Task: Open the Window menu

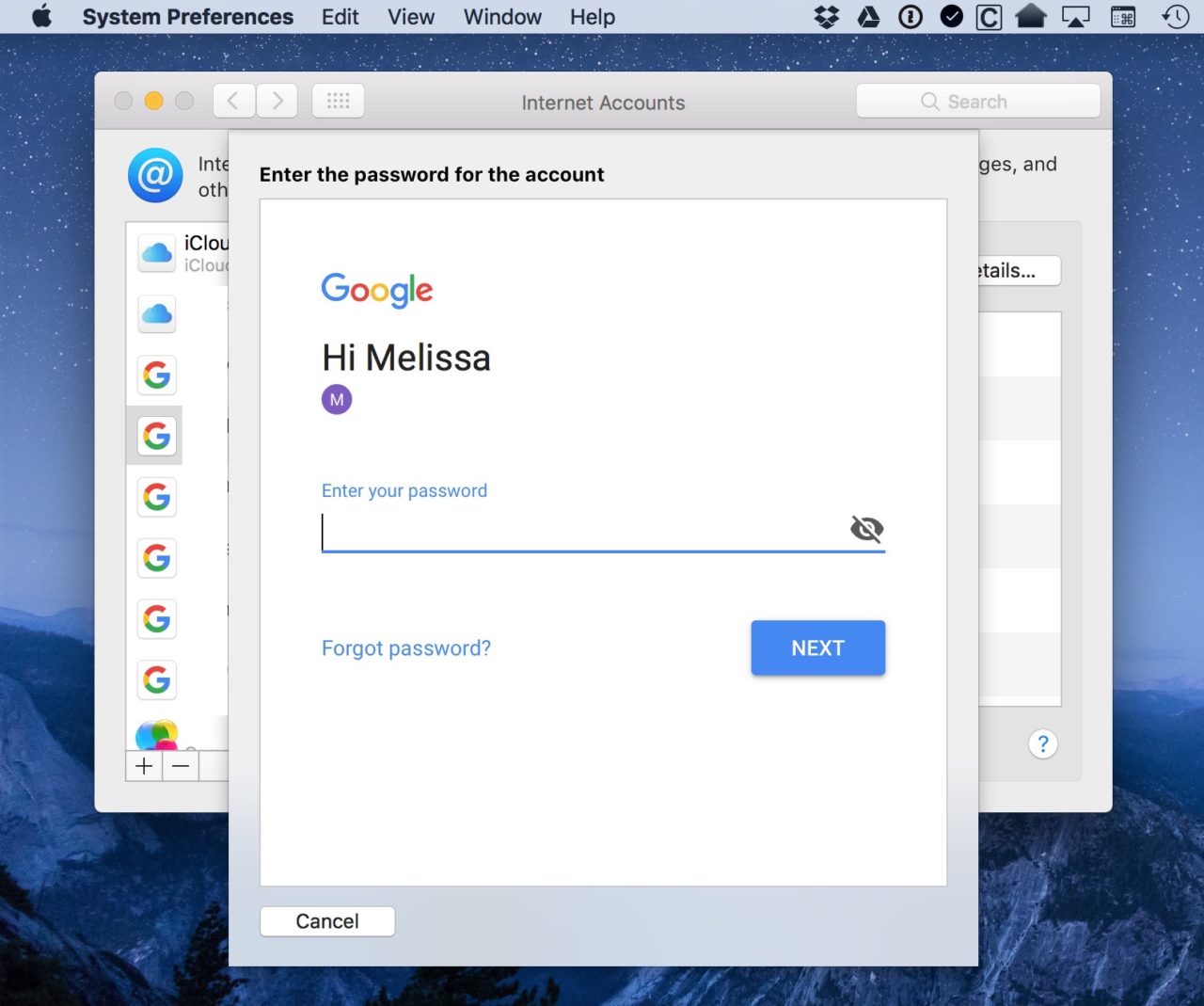Action: (x=502, y=17)
